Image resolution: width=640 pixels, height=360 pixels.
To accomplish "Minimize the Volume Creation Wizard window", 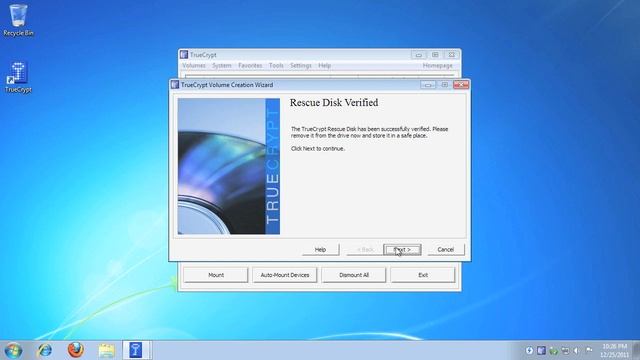I will (x=428, y=84).
